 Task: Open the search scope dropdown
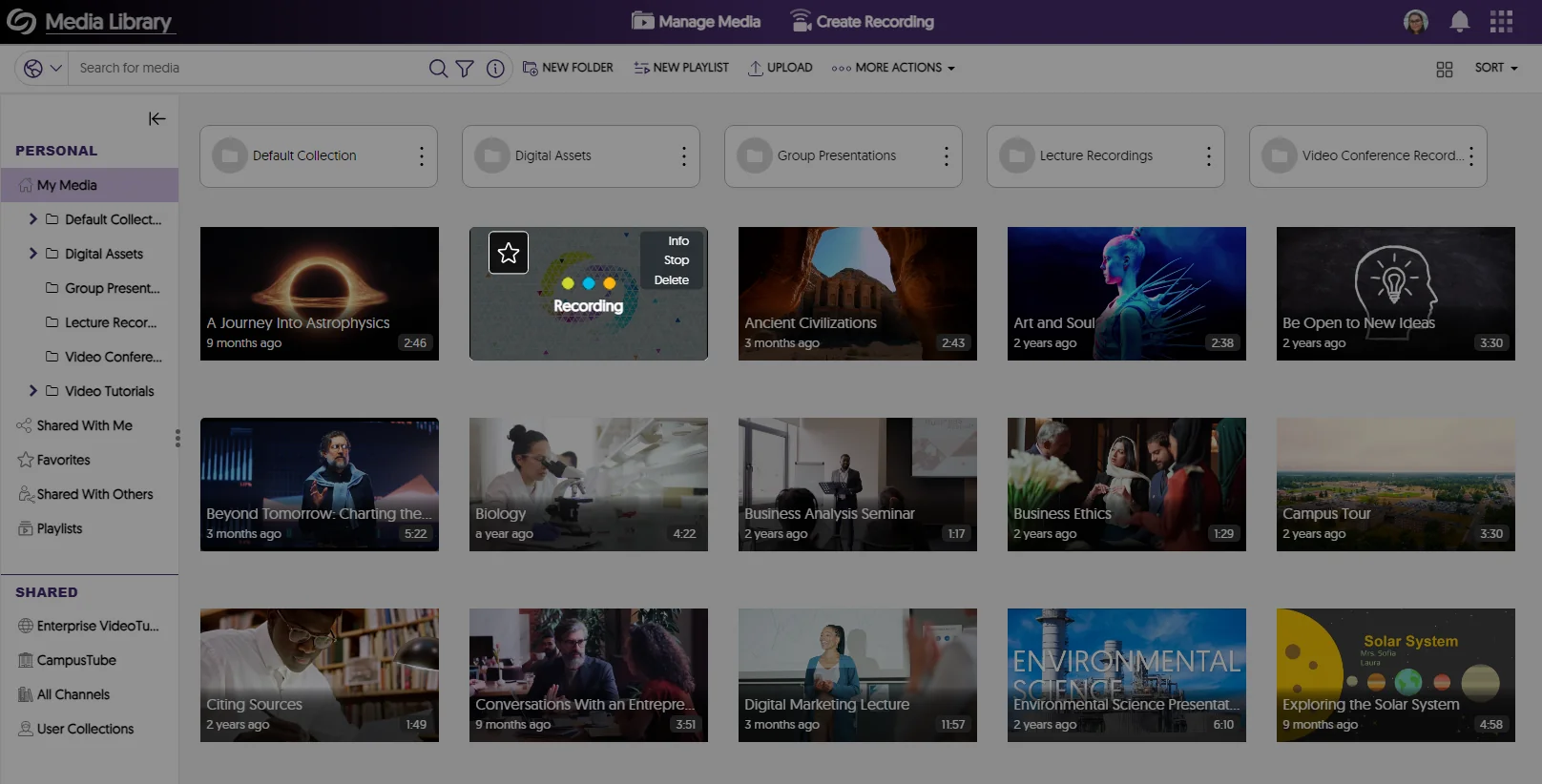(x=42, y=68)
